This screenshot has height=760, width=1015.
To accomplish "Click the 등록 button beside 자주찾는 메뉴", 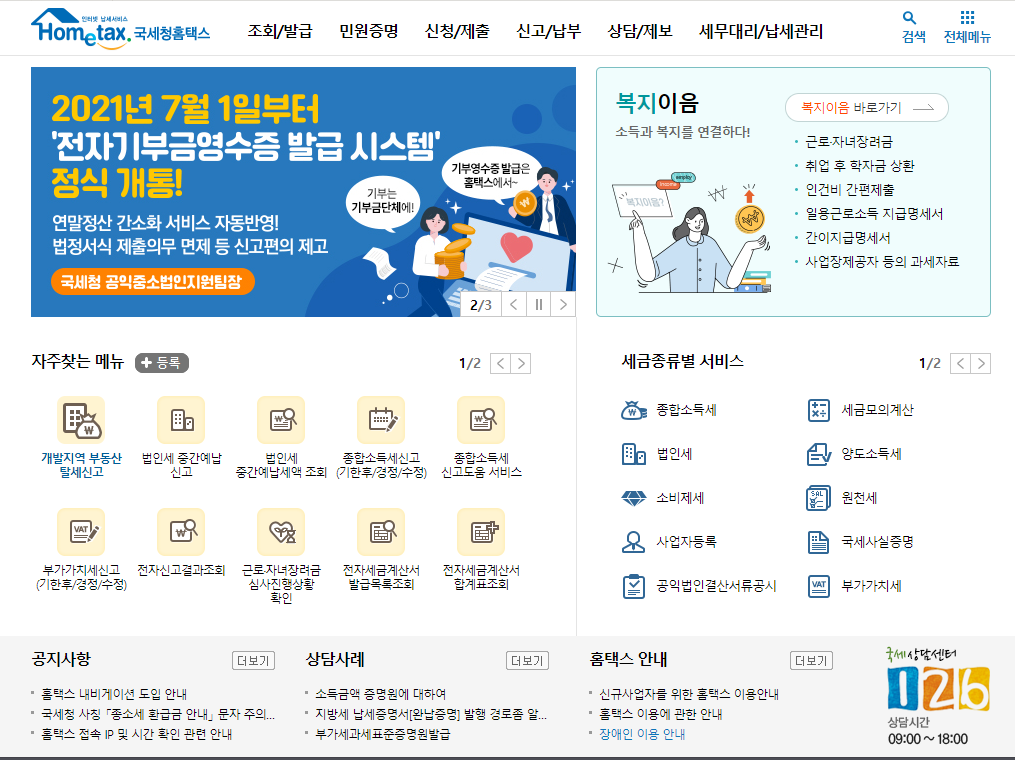I will 162,363.
